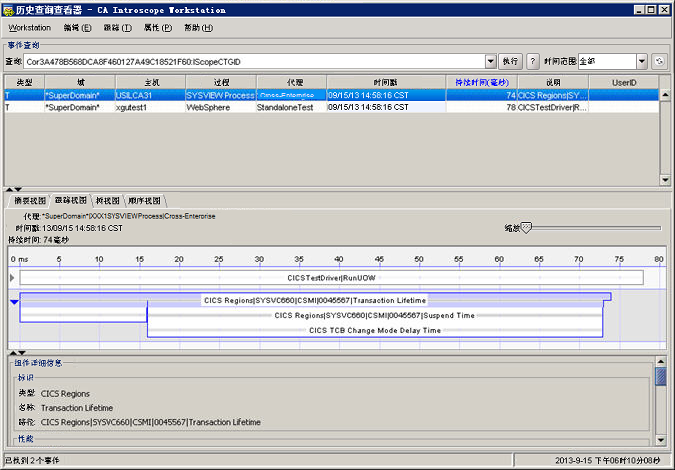Image resolution: width=675 pixels, height=470 pixels.
Task: Click the refresh icon beside time range
Action: pos(659,62)
